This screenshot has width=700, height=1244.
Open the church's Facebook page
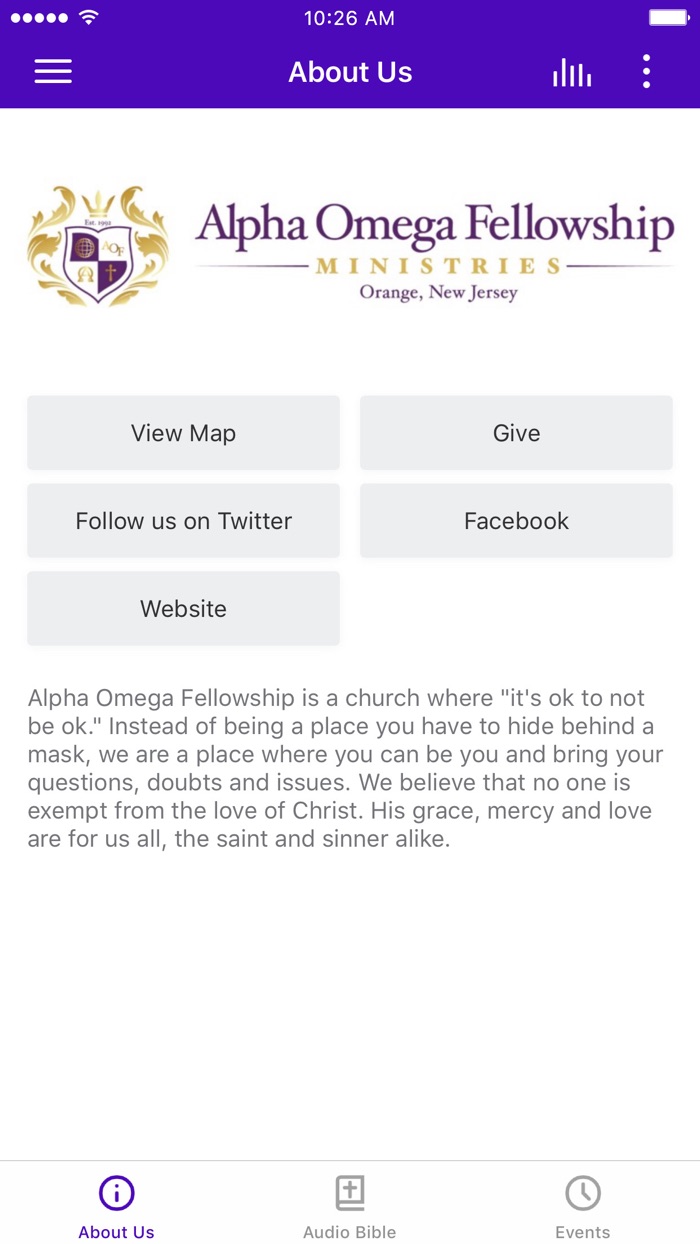pos(516,520)
